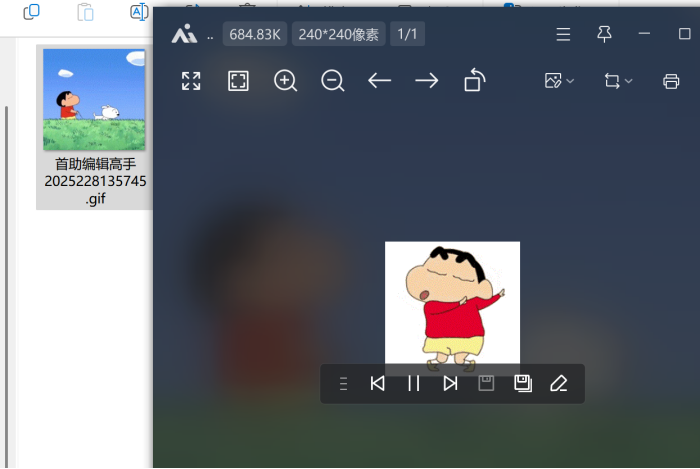Click the Explorer vertical scrollbar
The image size is (700, 469).
tap(6, 286)
